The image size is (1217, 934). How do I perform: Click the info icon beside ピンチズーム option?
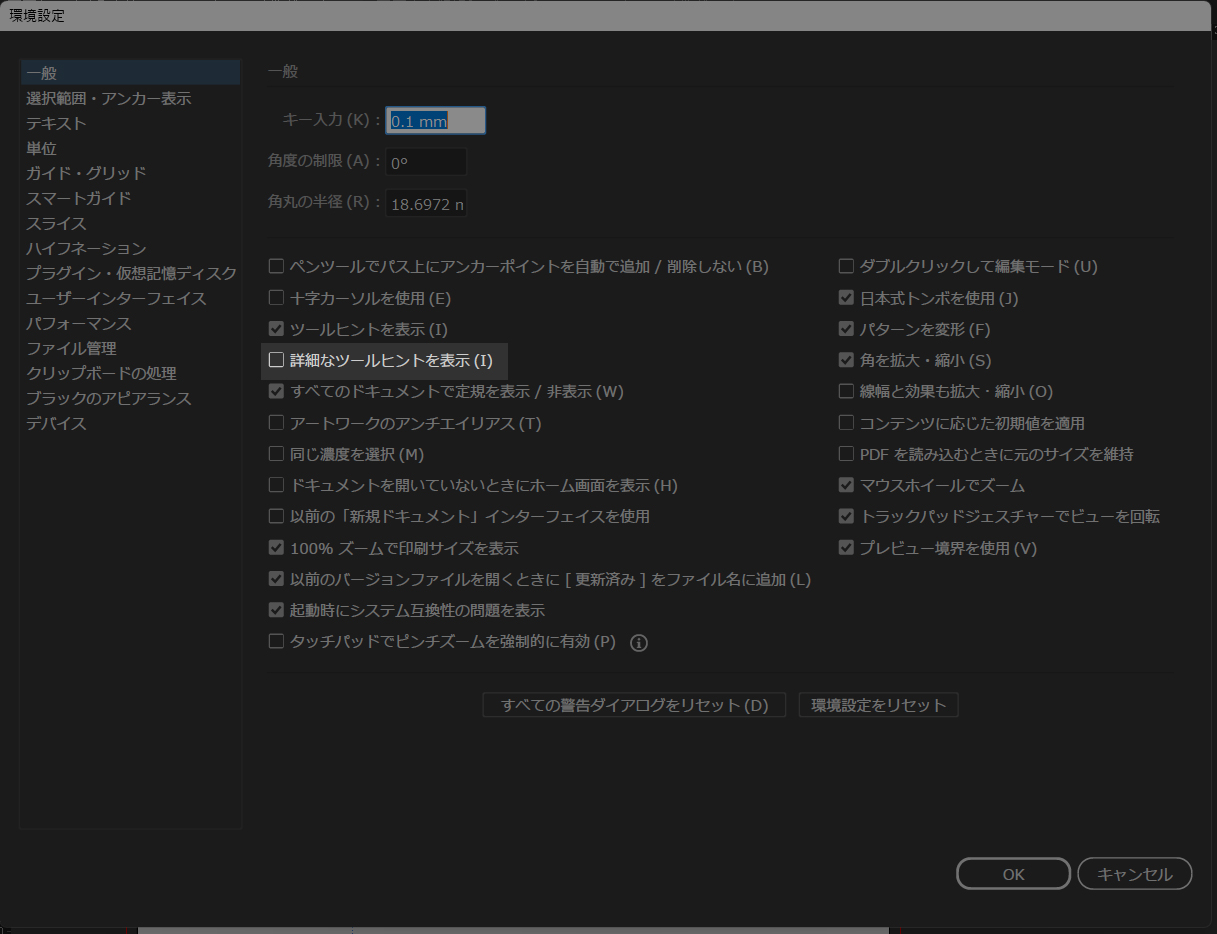(x=639, y=643)
